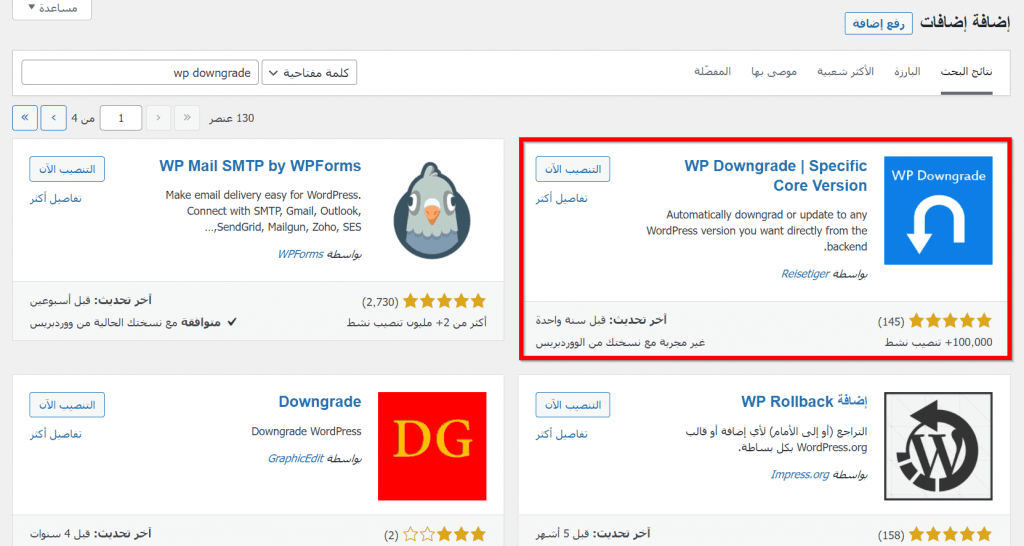Screen dimensions: 1024x546
Task: Install WP Downgrade plugin now
Action: pos(573,169)
